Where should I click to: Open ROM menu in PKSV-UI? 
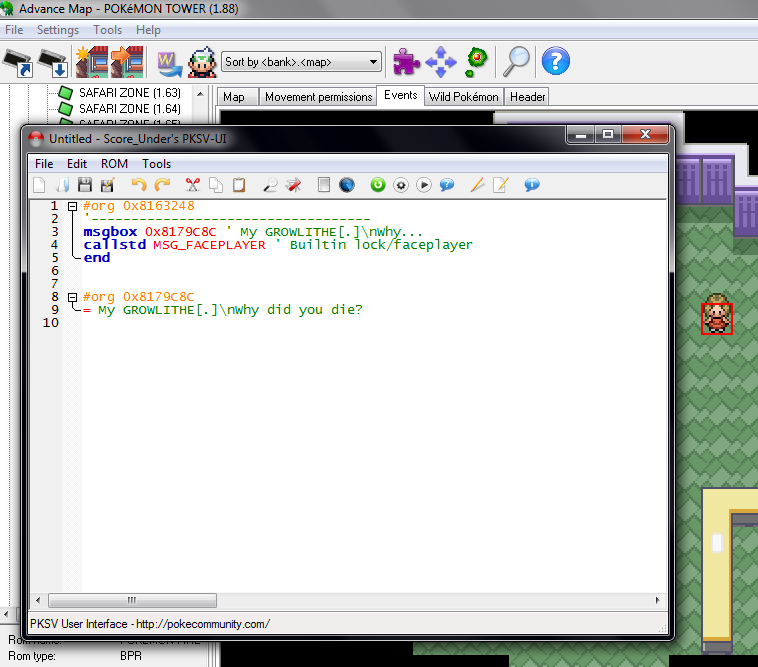point(114,164)
